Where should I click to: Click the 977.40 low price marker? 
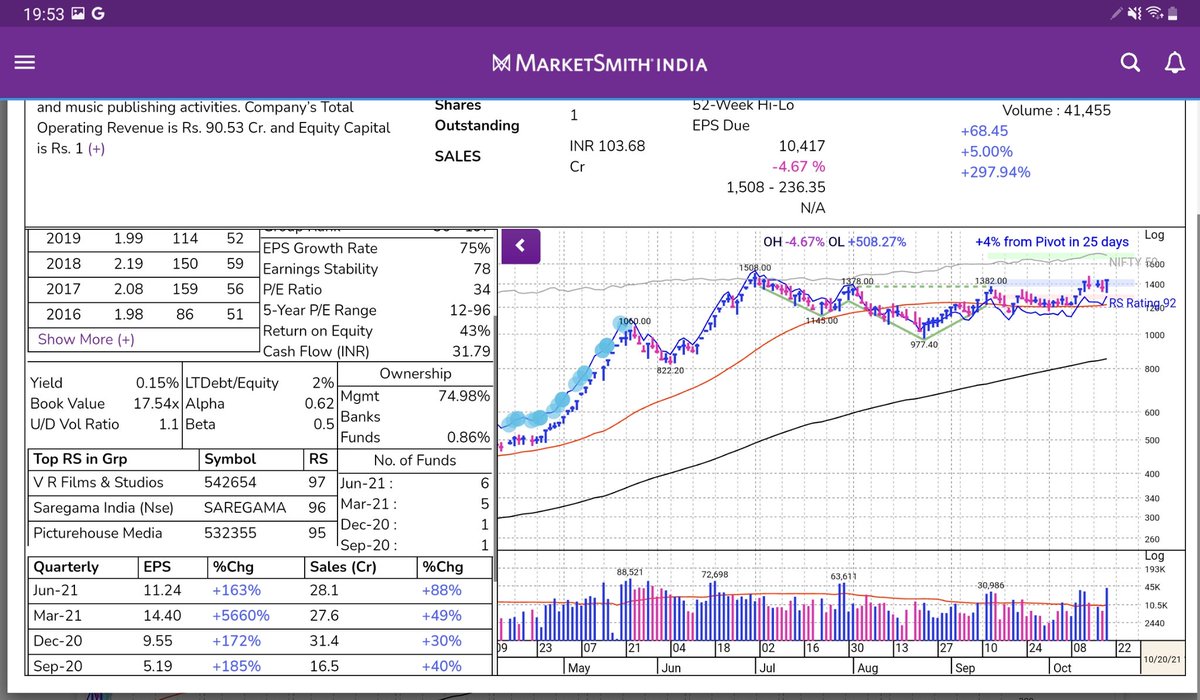coord(924,344)
